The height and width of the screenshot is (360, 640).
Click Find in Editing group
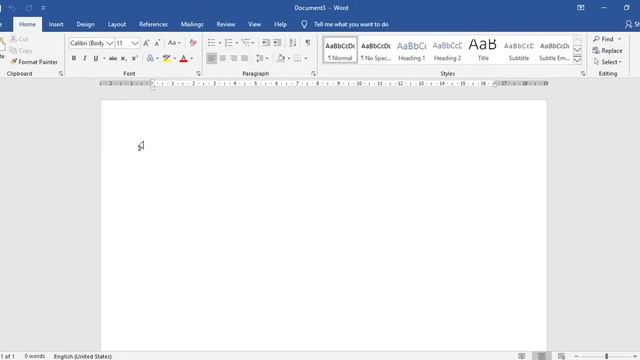(607, 39)
